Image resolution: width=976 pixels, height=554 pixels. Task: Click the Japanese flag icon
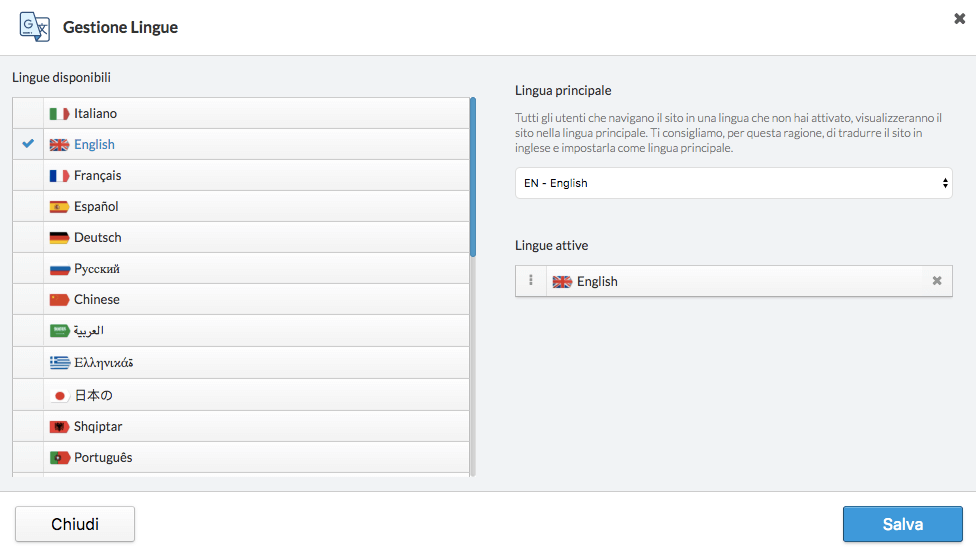point(59,396)
